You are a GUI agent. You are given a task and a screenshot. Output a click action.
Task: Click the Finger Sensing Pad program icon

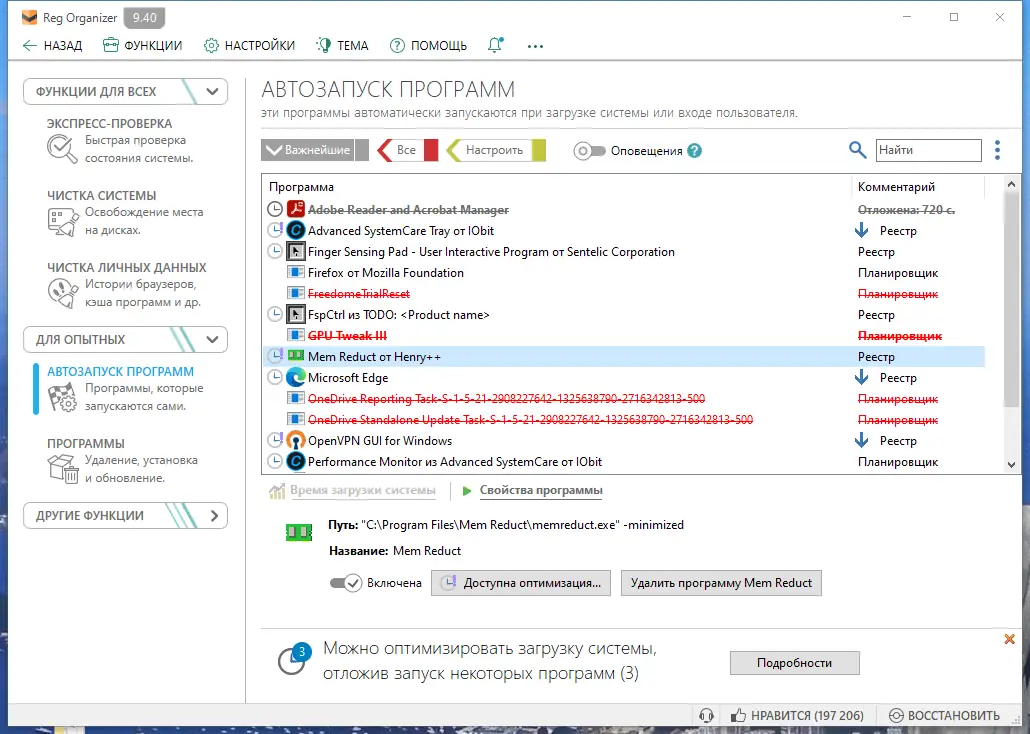click(x=296, y=251)
